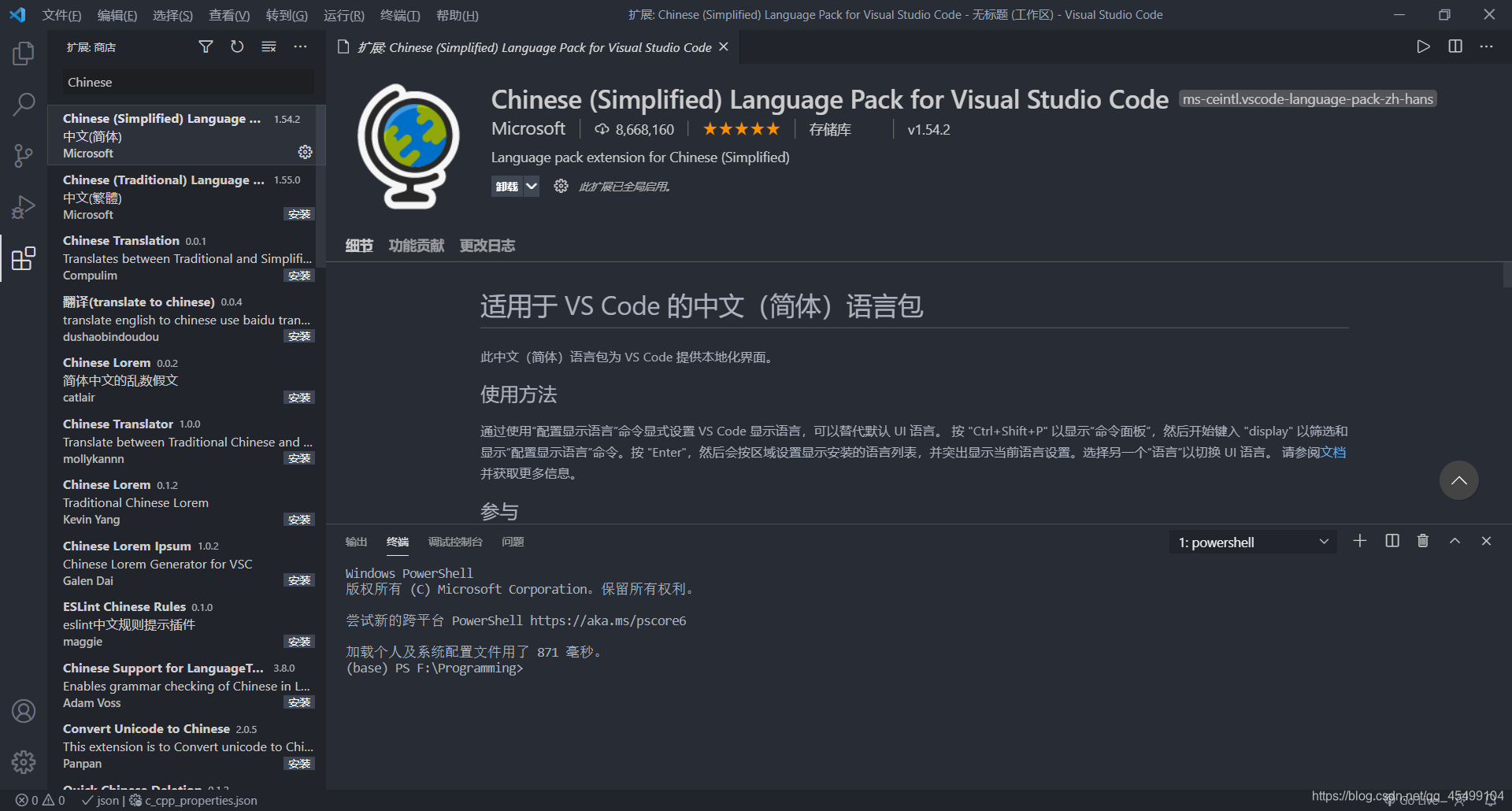Split the editor to the right
The height and width of the screenshot is (811, 1512).
(x=1455, y=46)
